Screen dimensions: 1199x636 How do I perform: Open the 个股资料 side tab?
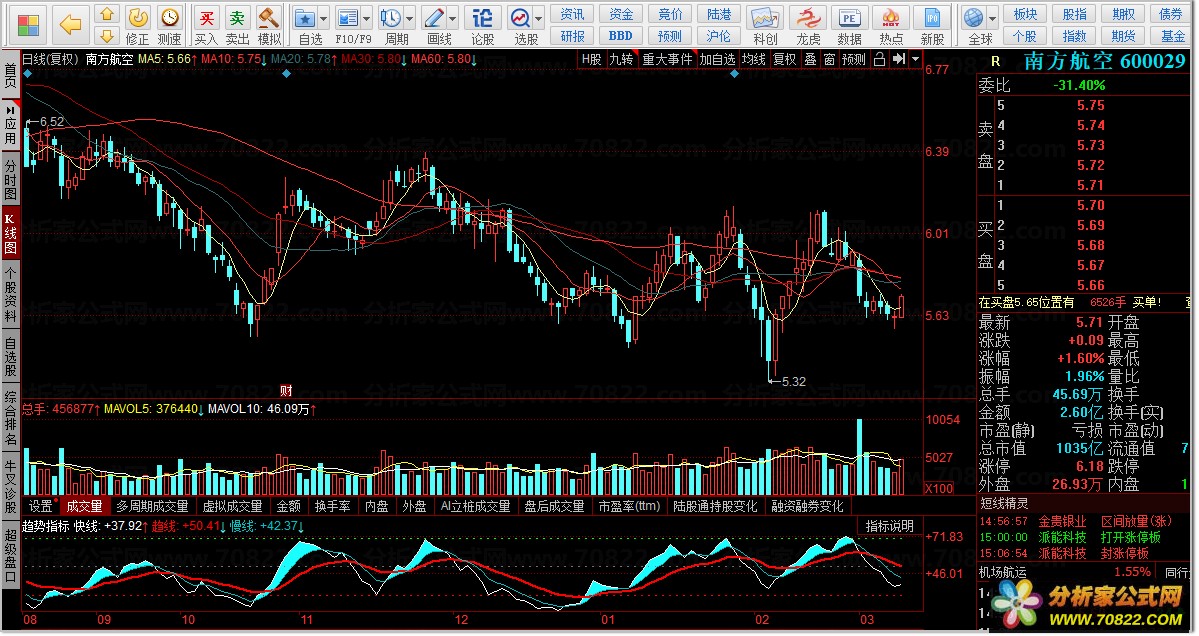pos(11,294)
